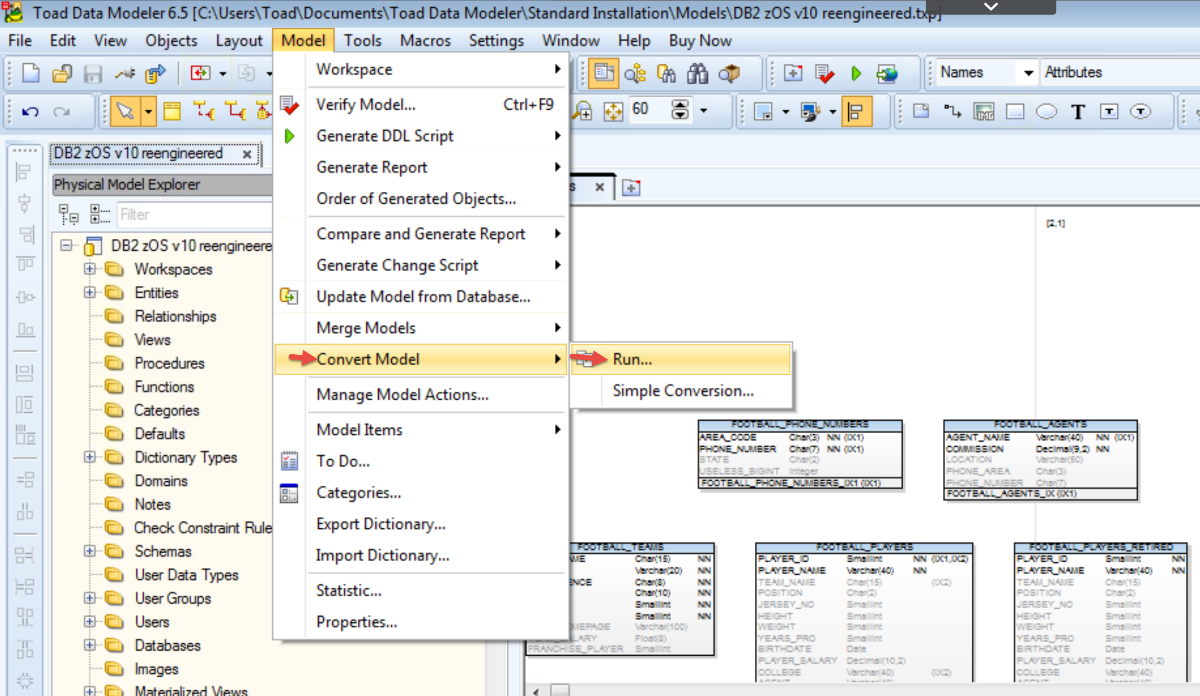Expand the User Groups tree folder
Image resolution: width=1200 pixels, height=696 pixels.
pos(90,598)
